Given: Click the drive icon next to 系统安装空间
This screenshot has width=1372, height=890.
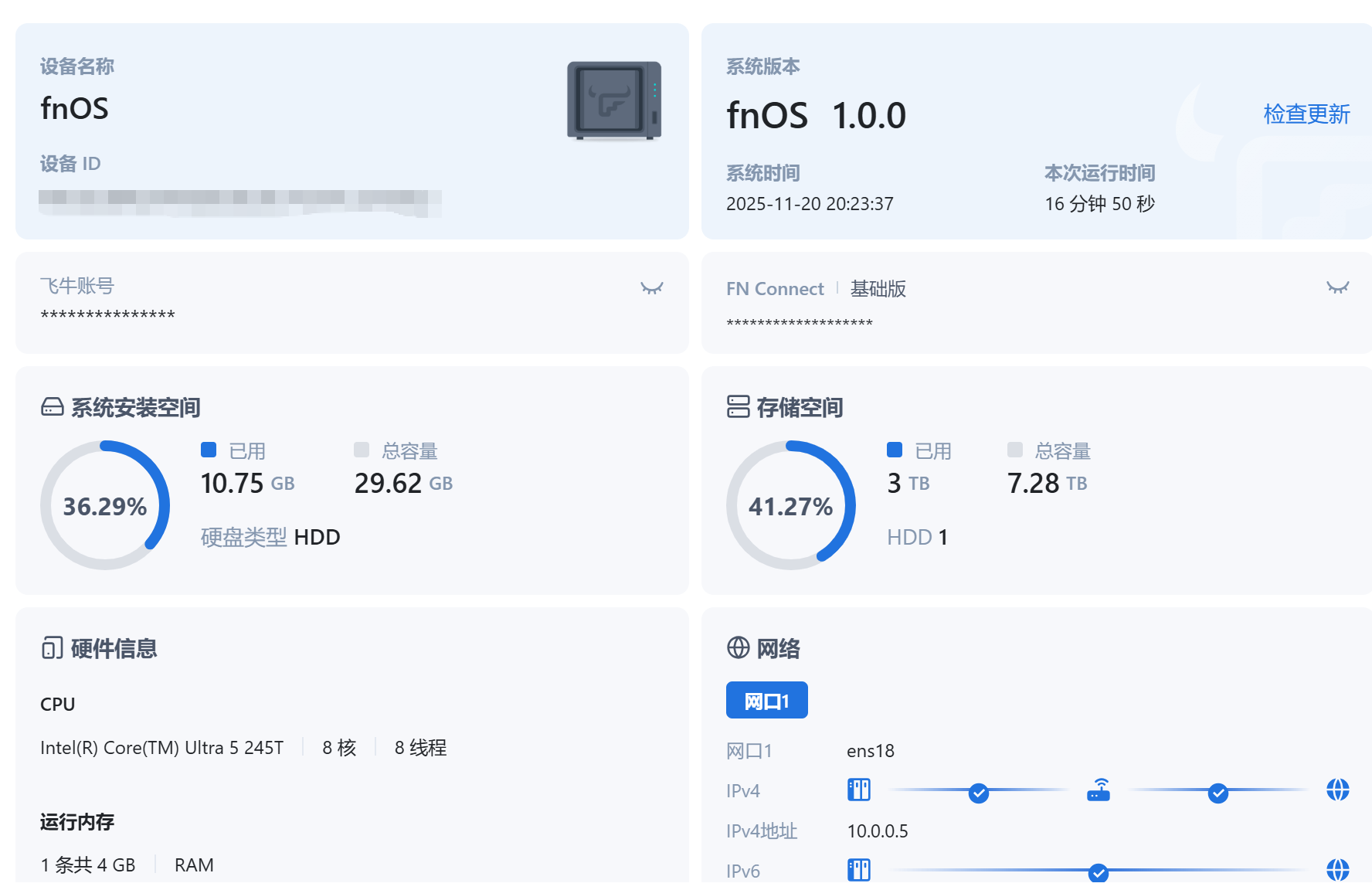Looking at the screenshot, I should (53, 407).
